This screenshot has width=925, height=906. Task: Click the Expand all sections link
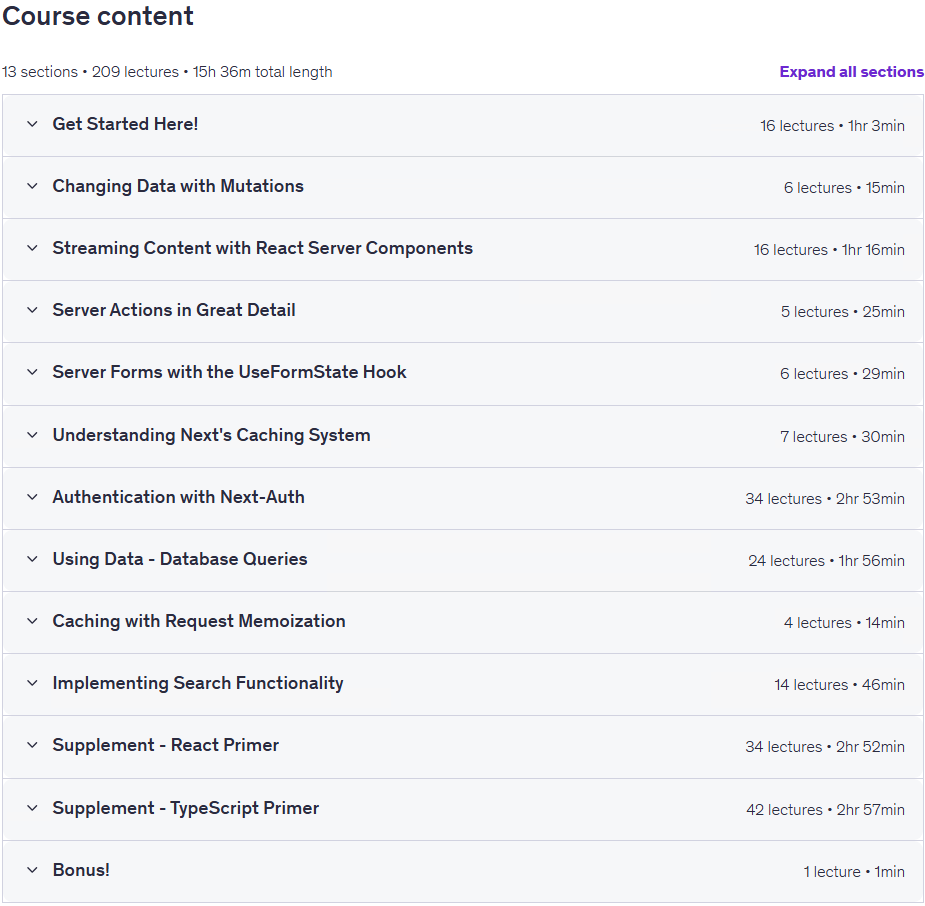[x=851, y=72]
